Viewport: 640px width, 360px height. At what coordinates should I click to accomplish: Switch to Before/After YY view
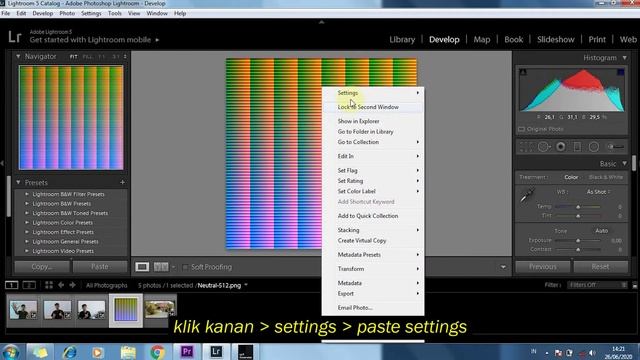tap(161, 267)
